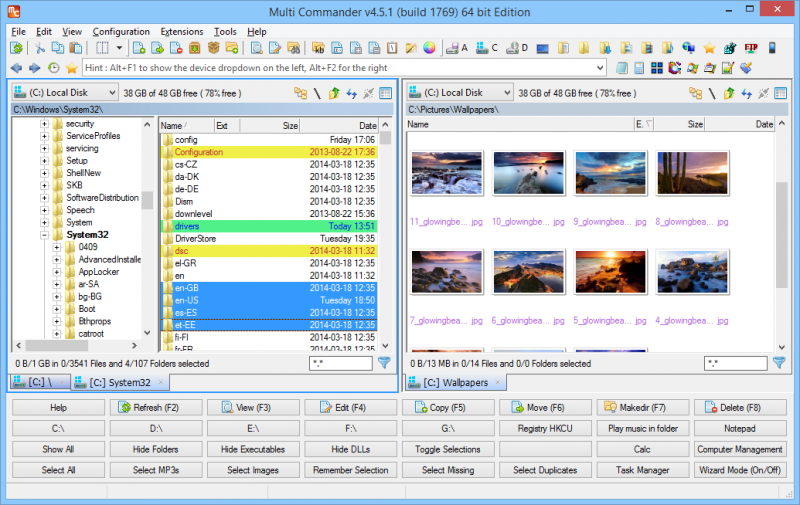Switch to the [C:] \ tab
This screenshot has height=505, width=800.
point(40,382)
